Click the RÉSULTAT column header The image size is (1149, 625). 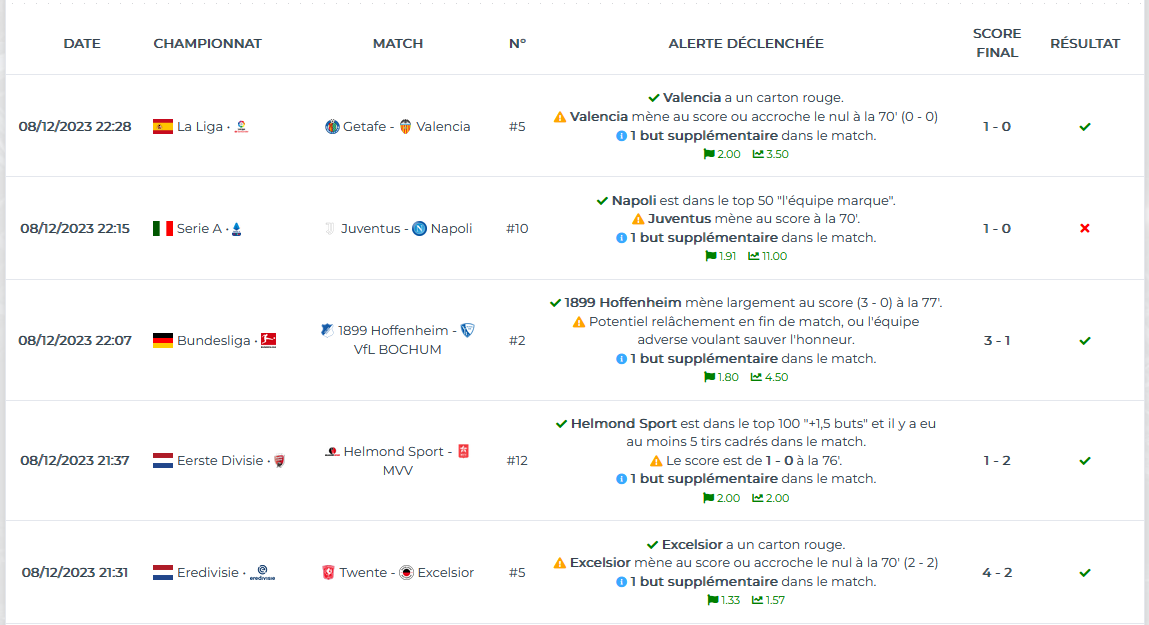click(1085, 43)
